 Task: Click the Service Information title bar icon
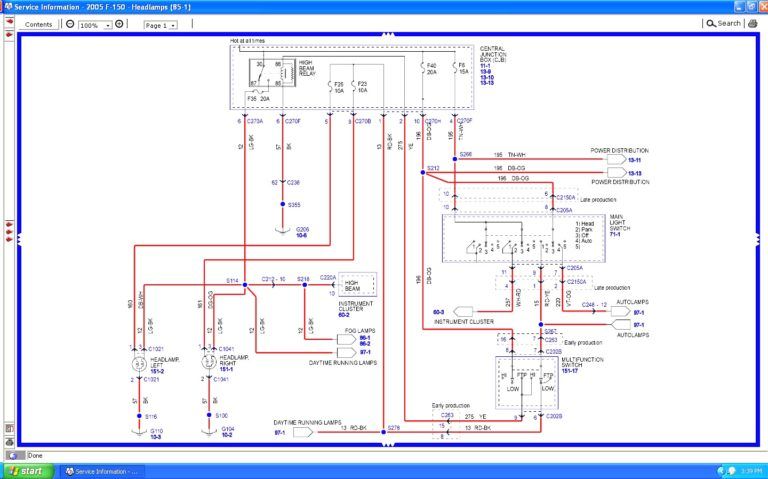[8, 7]
